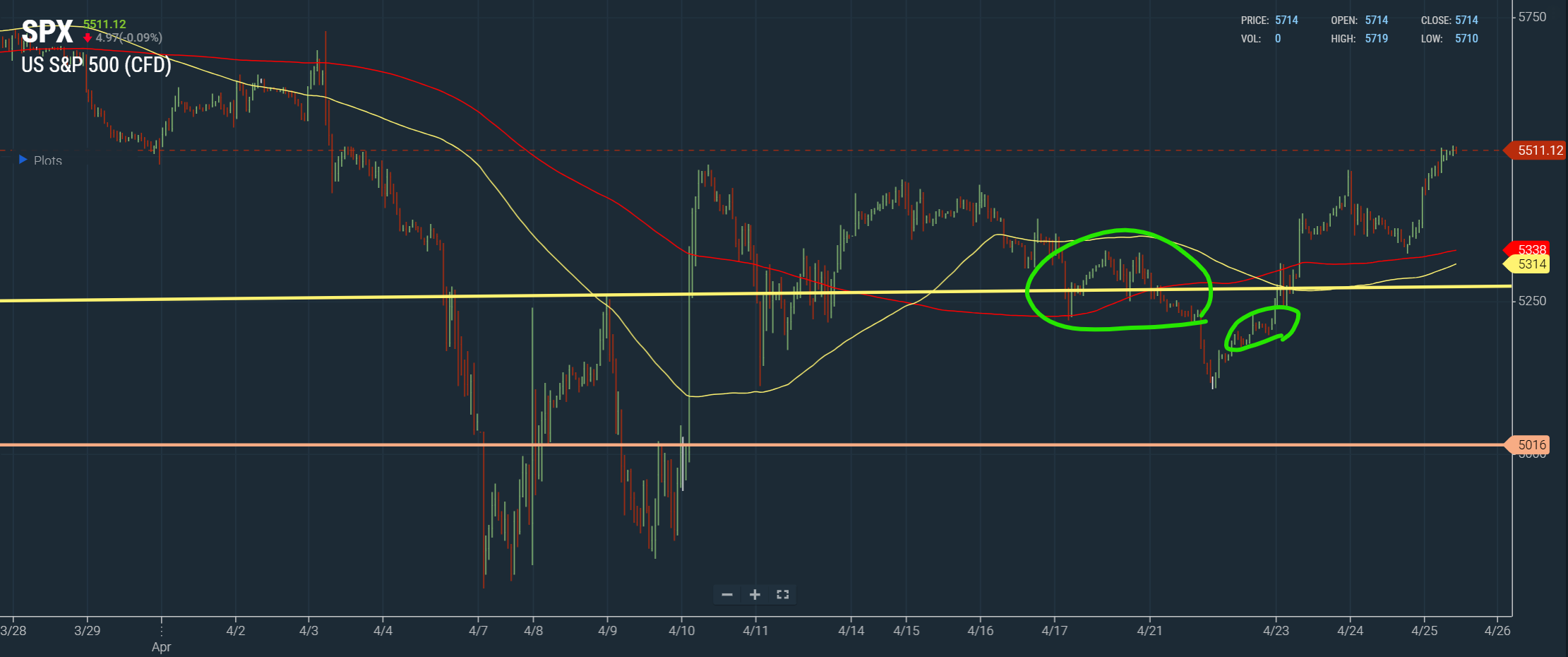This screenshot has width=1568, height=657.
Task: Click the 4/14 date label
Action: (851, 630)
